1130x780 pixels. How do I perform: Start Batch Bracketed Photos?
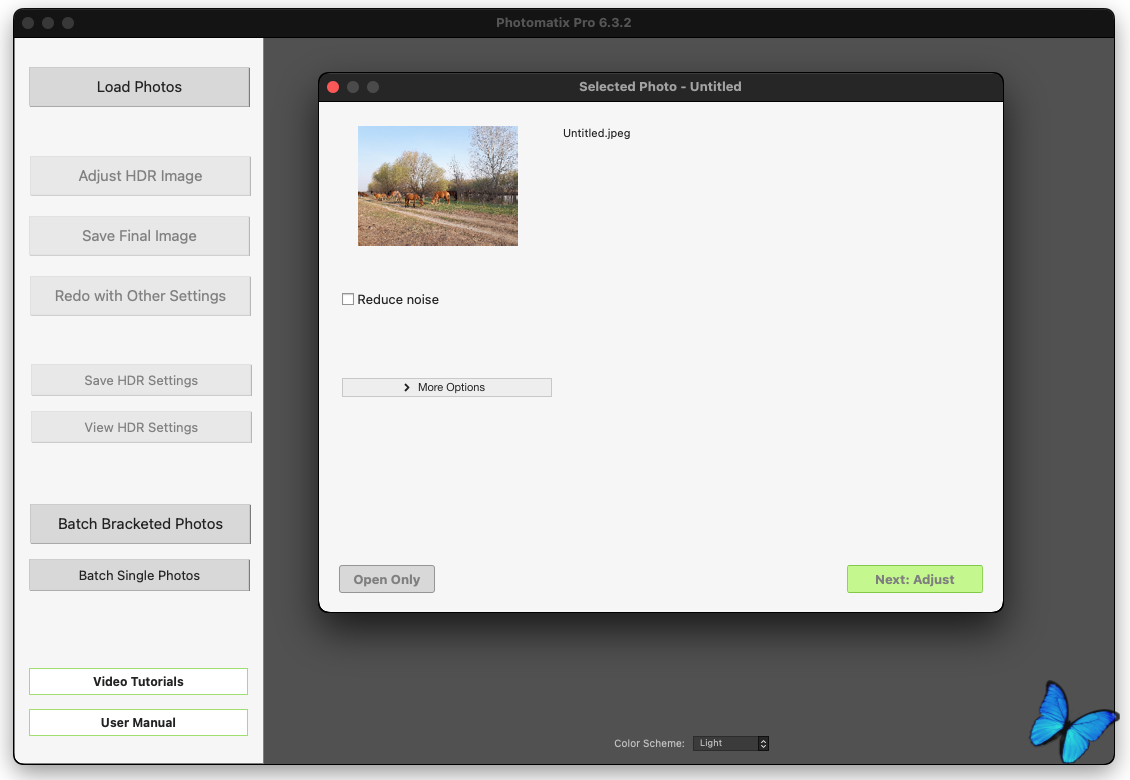click(x=140, y=524)
